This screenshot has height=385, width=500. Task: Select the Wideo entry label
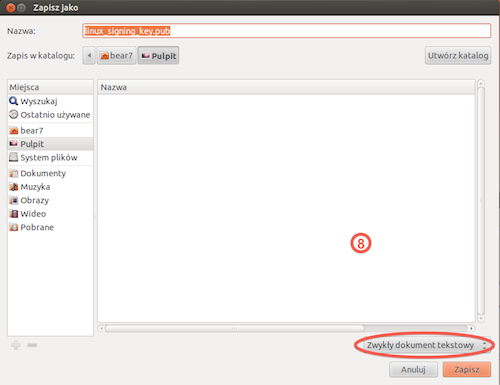coord(33,214)
